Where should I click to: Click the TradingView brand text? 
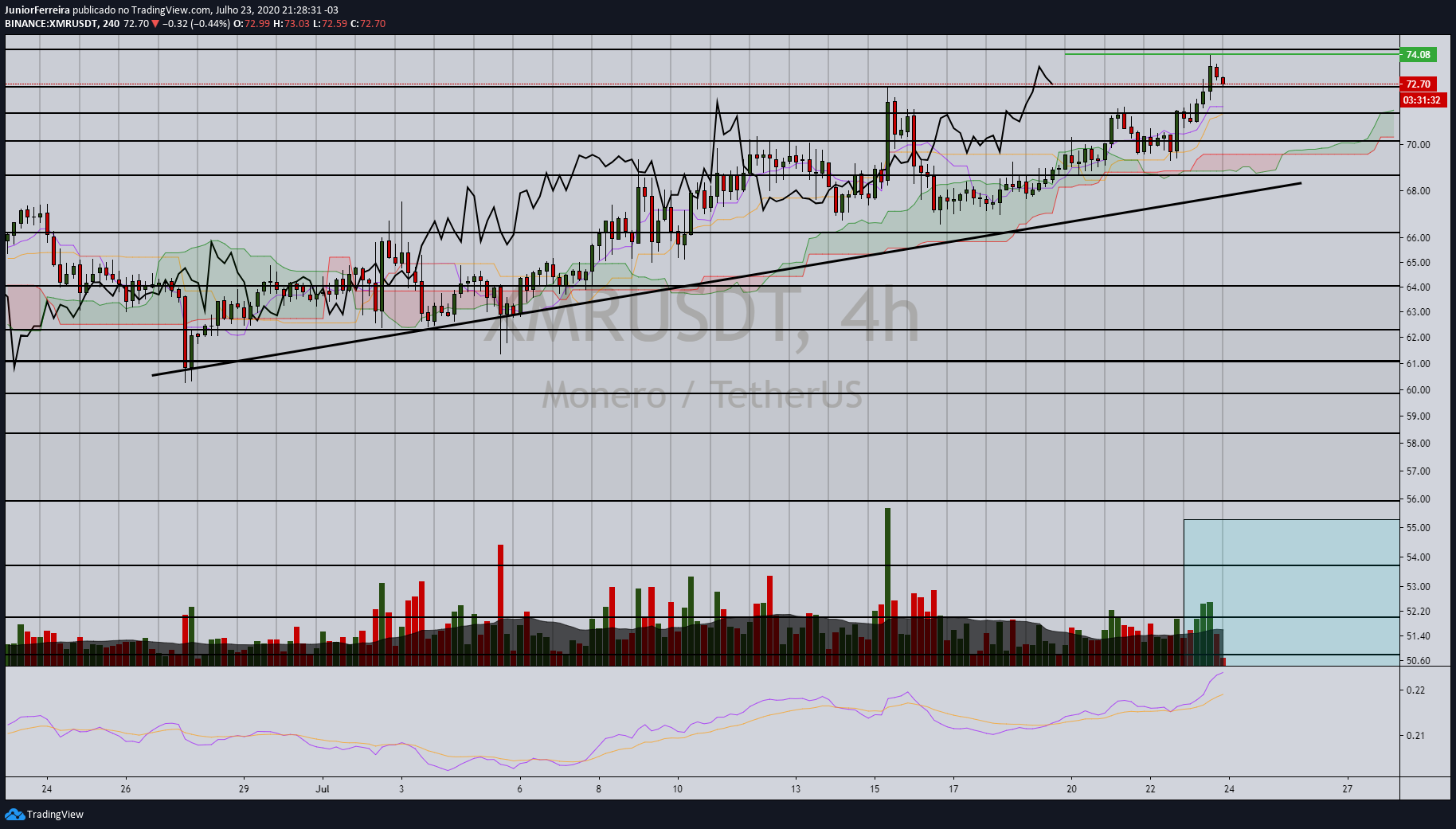55,815
